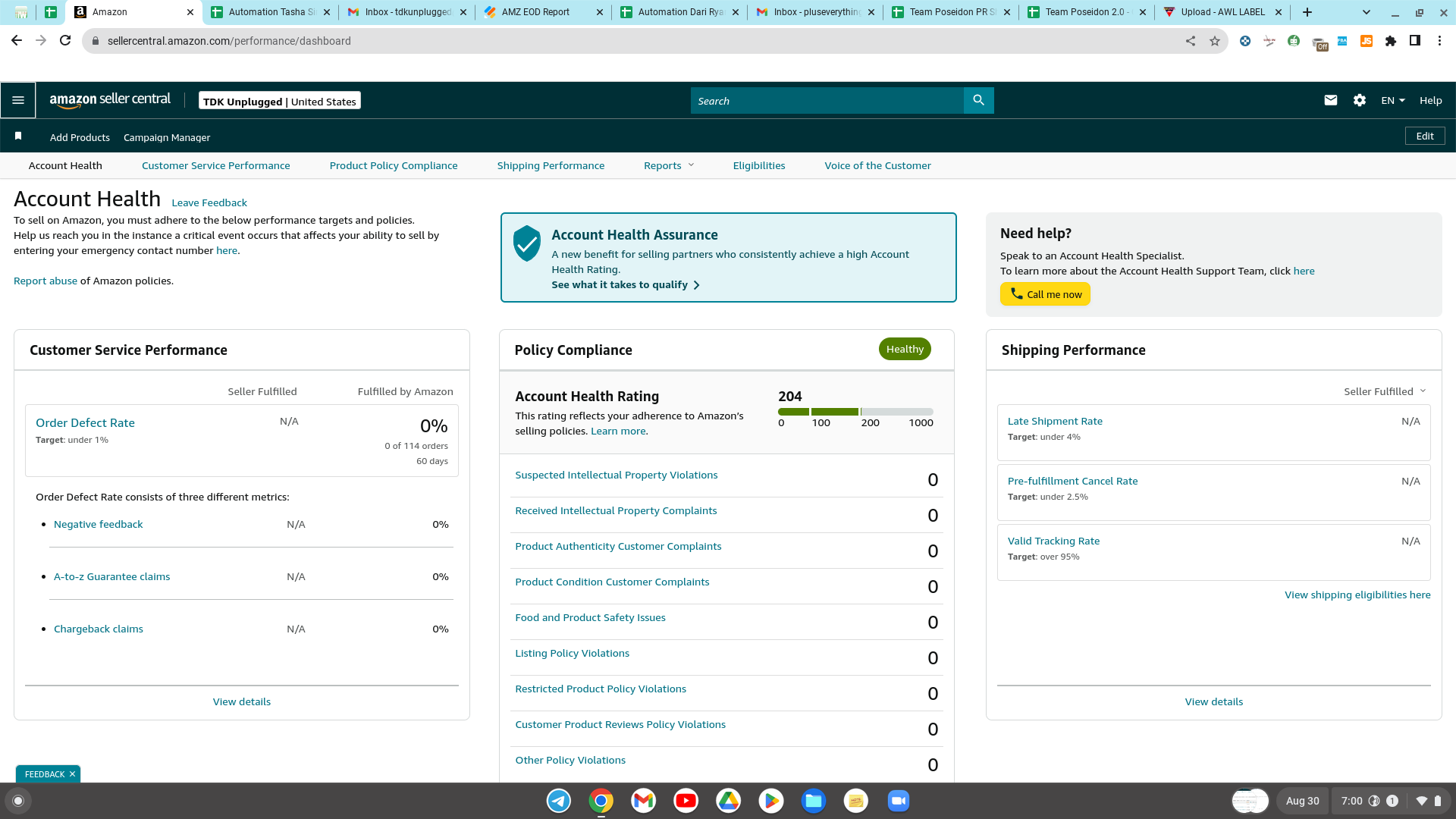Open Google Drive from the shelf
The image size is (1456, 819).
pos(729,801)
